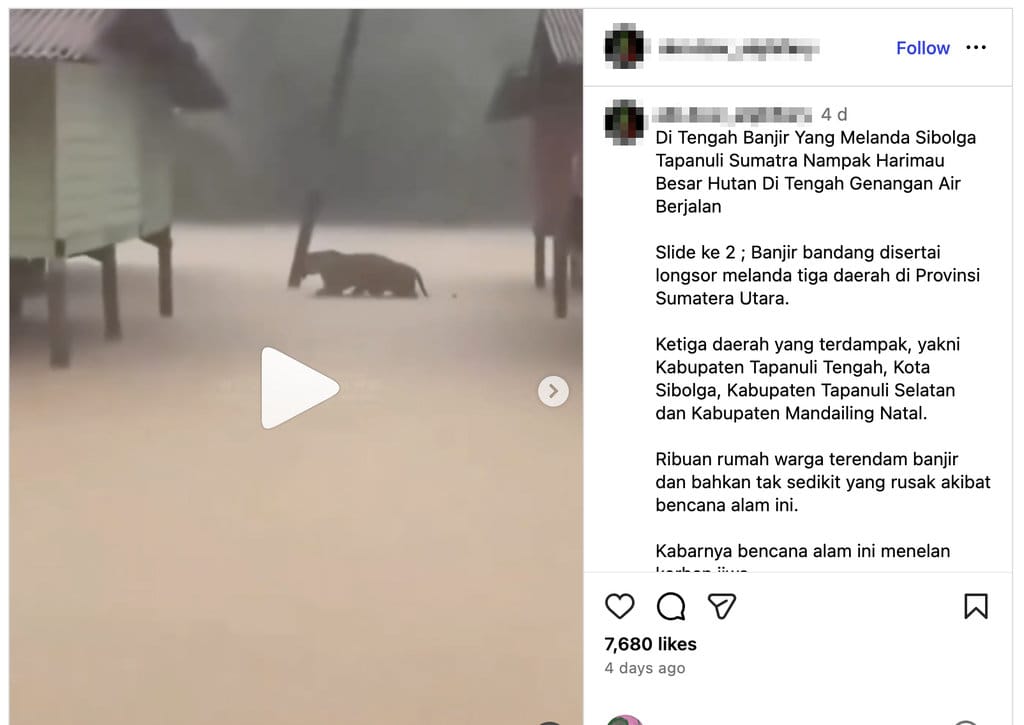Open the blurred username in the post header
Image resolution: width=1024 pixels, height=725 pixels.
coord(738,48)
